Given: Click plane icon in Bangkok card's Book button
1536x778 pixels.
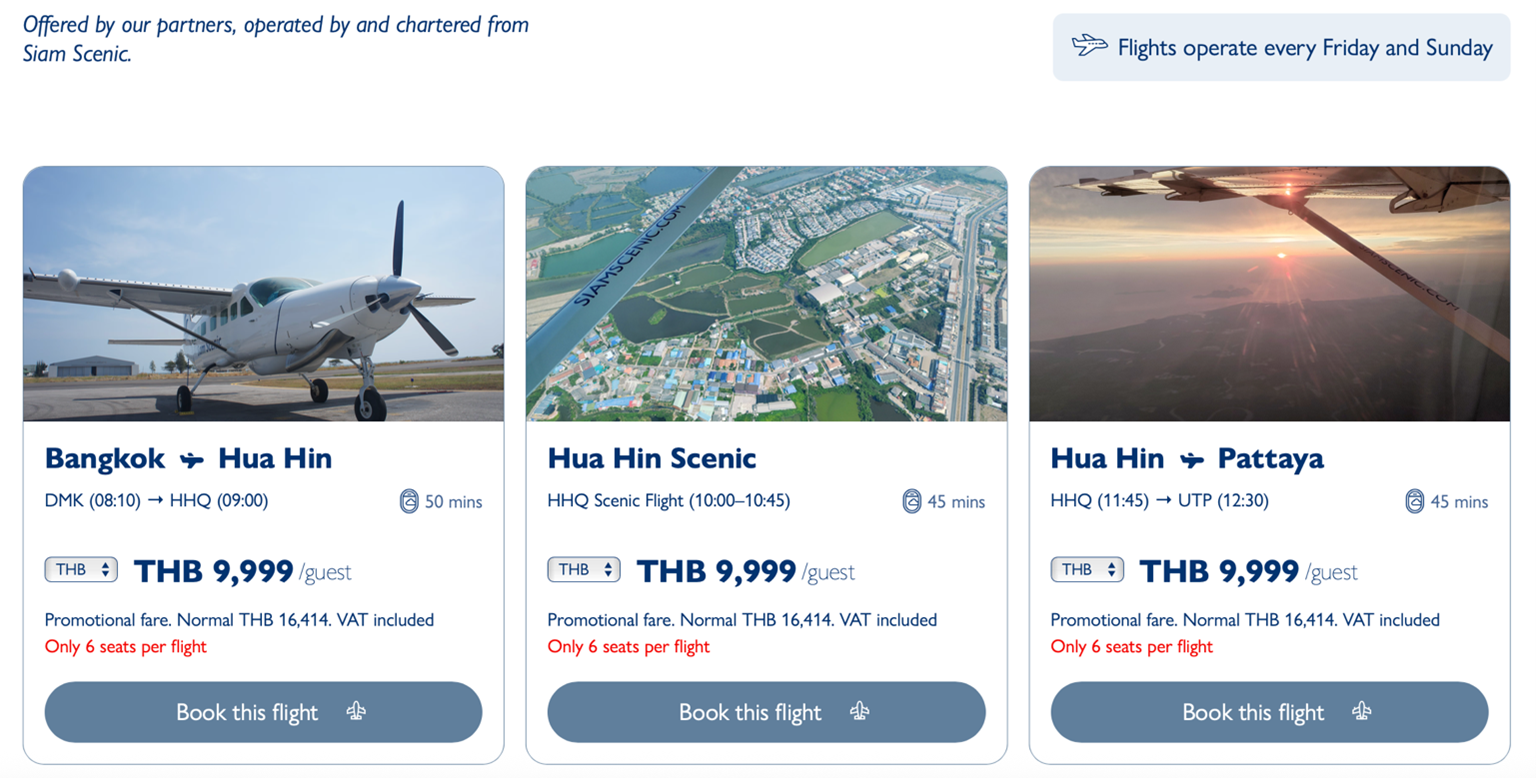Looking at the screenshot, I should (x=356, y=712).
